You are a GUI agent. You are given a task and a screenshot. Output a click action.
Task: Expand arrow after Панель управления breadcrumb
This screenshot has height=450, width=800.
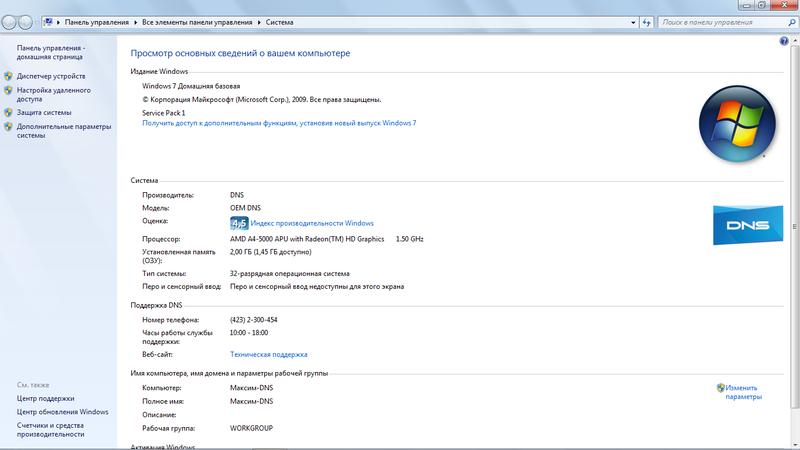136,22
